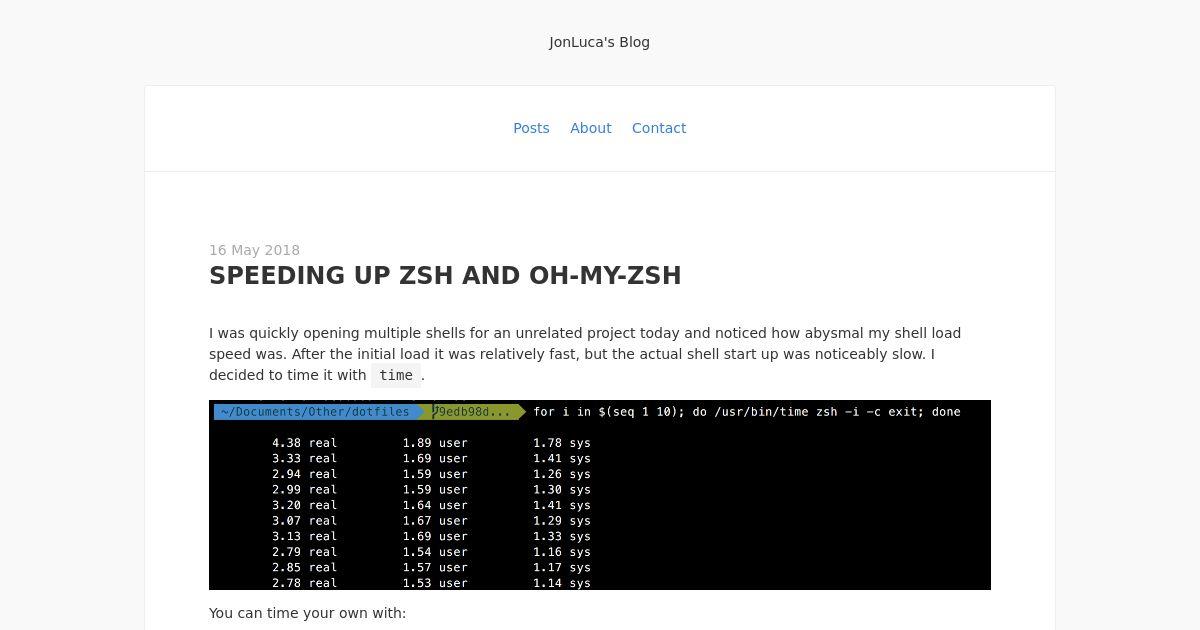Open the terminal timing screenshot image
Screen dimensions: 1200x630
click(x=600, y=495)
